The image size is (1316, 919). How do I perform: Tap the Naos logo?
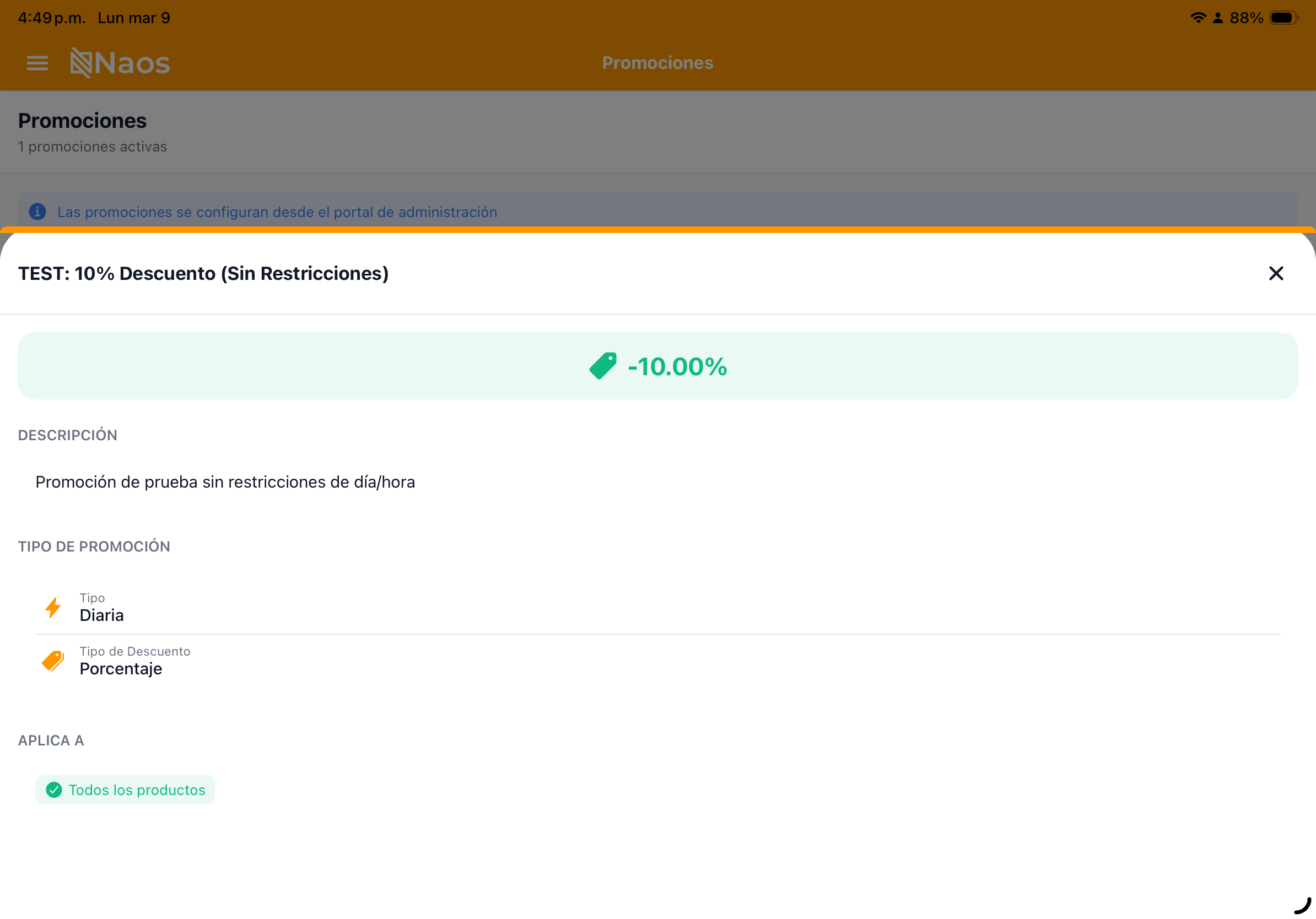click(x=120, y=63)
